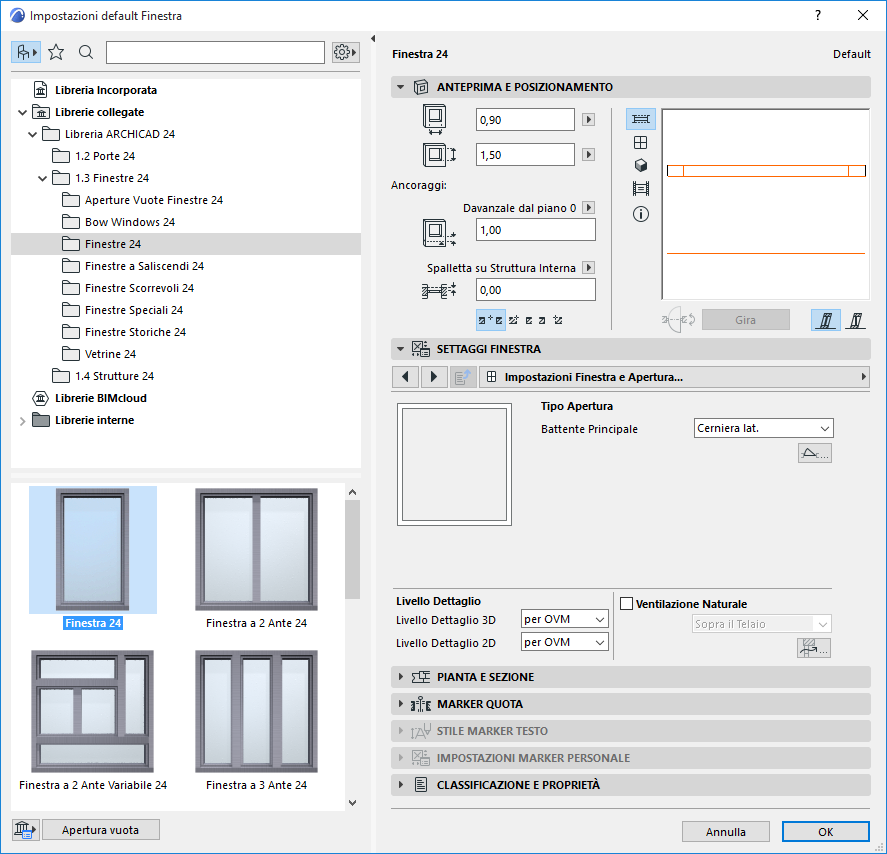
Task: Open the Battente Principale dropdown
Action: pos(764,429)
